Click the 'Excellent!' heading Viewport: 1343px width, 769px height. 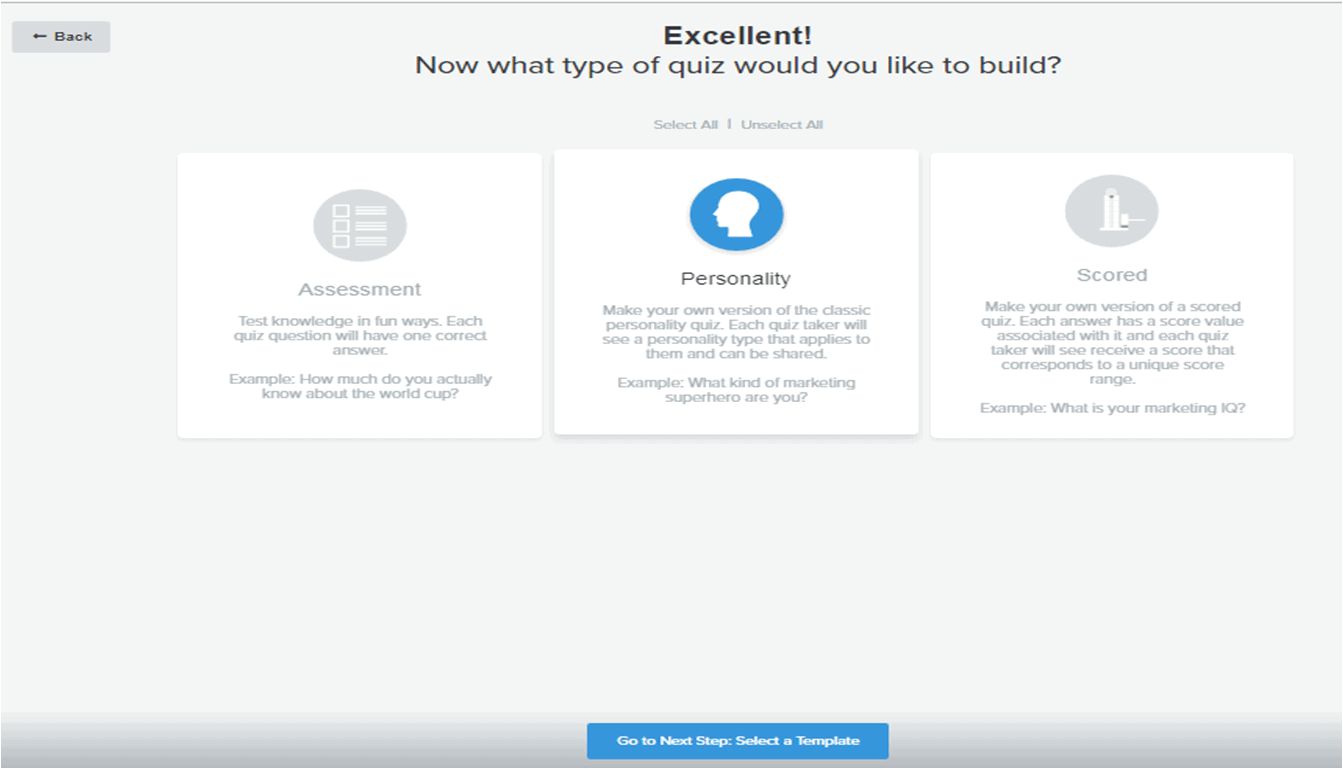(x=738, y=36)
